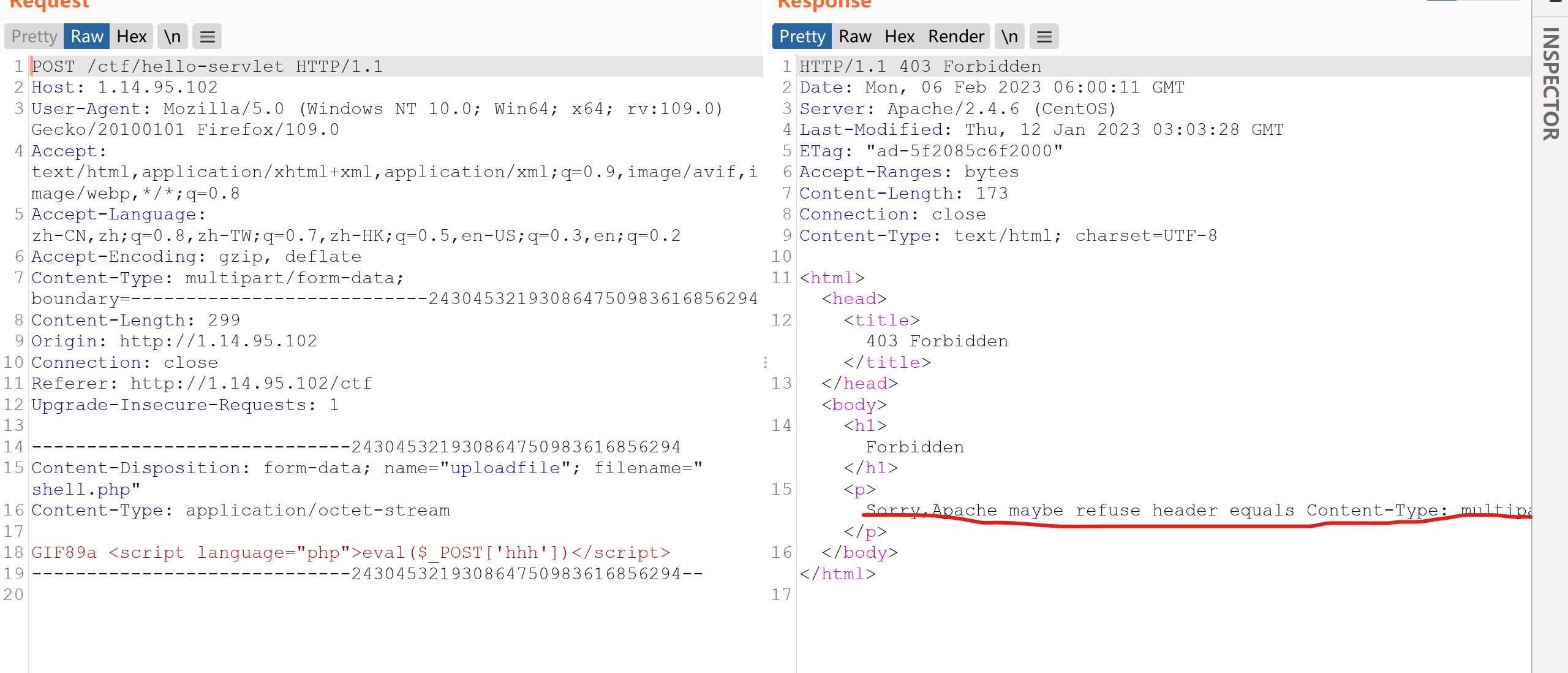Select Pretty tab in Response panel
This screenshot has width=1568, height=673.
[x=802, y=37]
